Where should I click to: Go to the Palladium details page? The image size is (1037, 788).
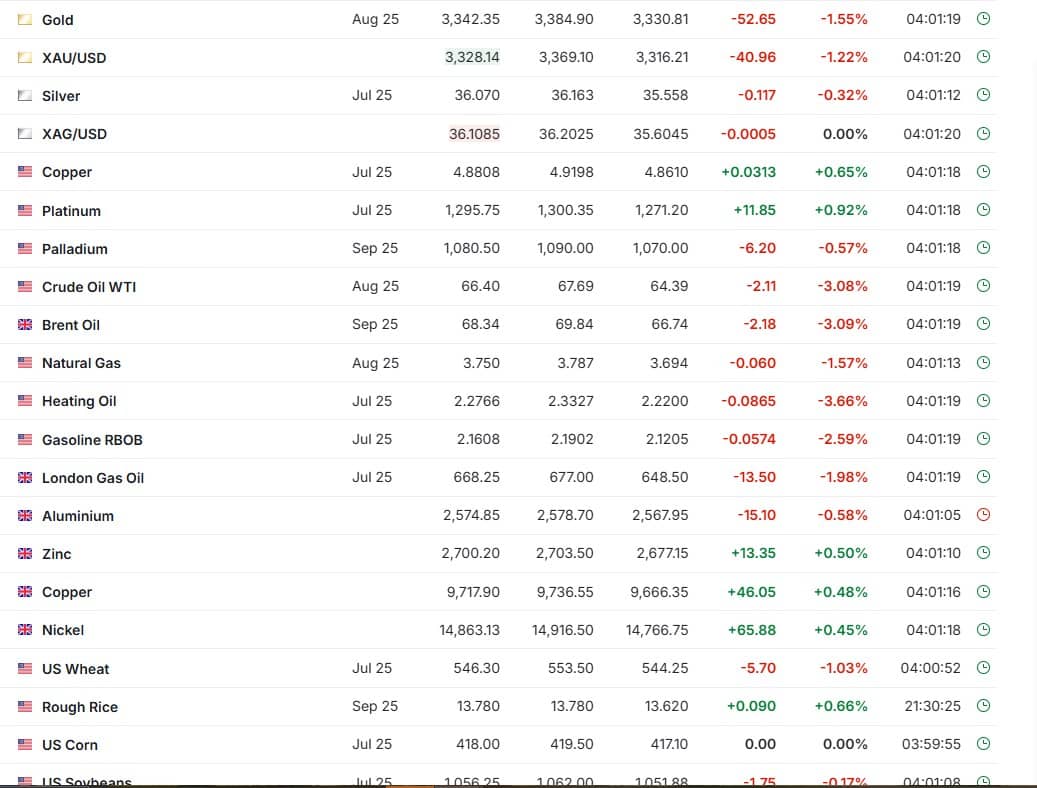[x=75, y=249]
